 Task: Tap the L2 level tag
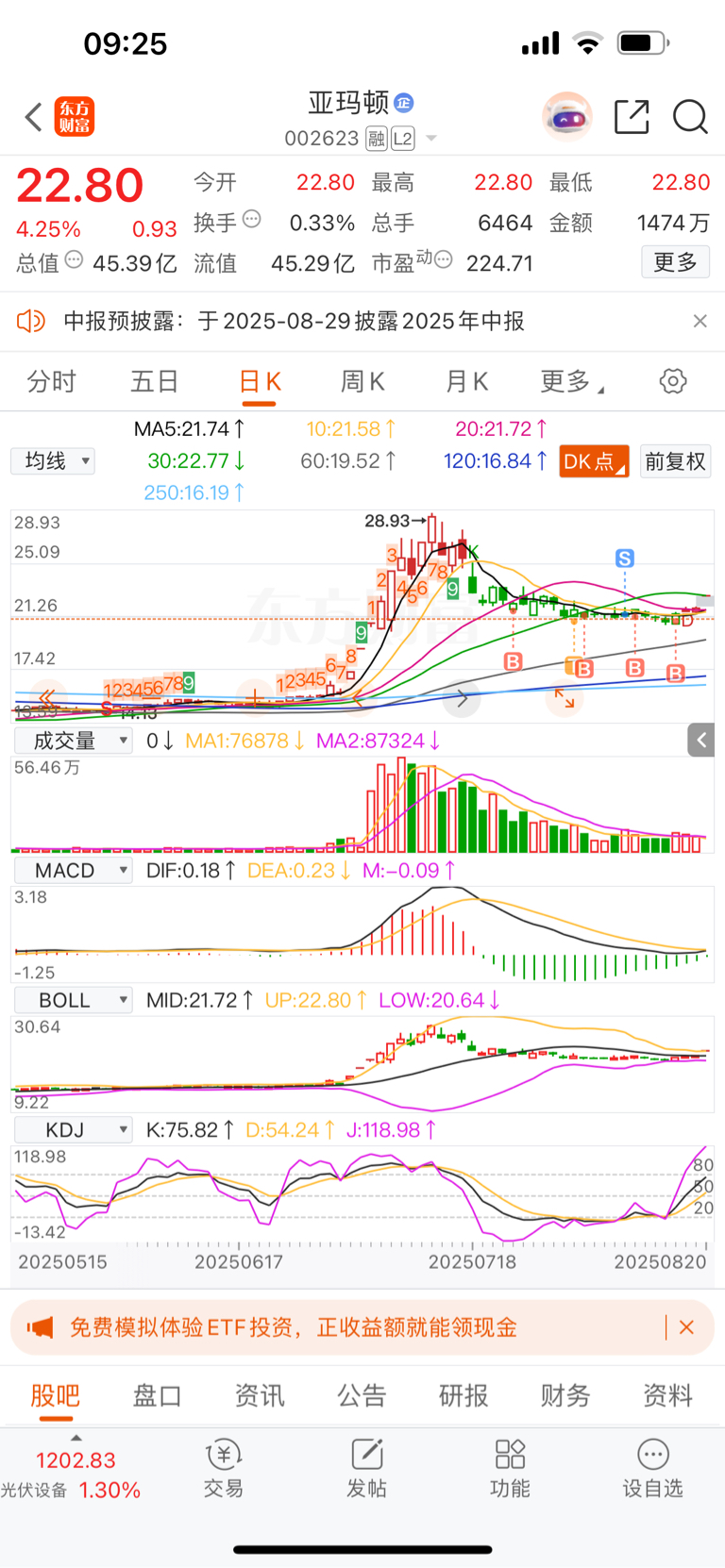[x=403, y=139]
